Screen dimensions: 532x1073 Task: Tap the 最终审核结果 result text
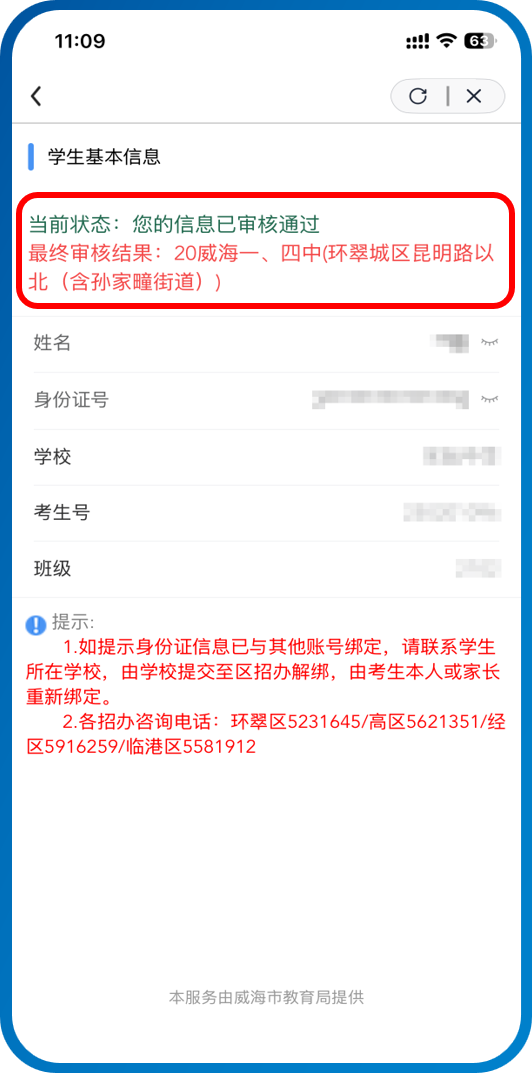pos(262,268)
